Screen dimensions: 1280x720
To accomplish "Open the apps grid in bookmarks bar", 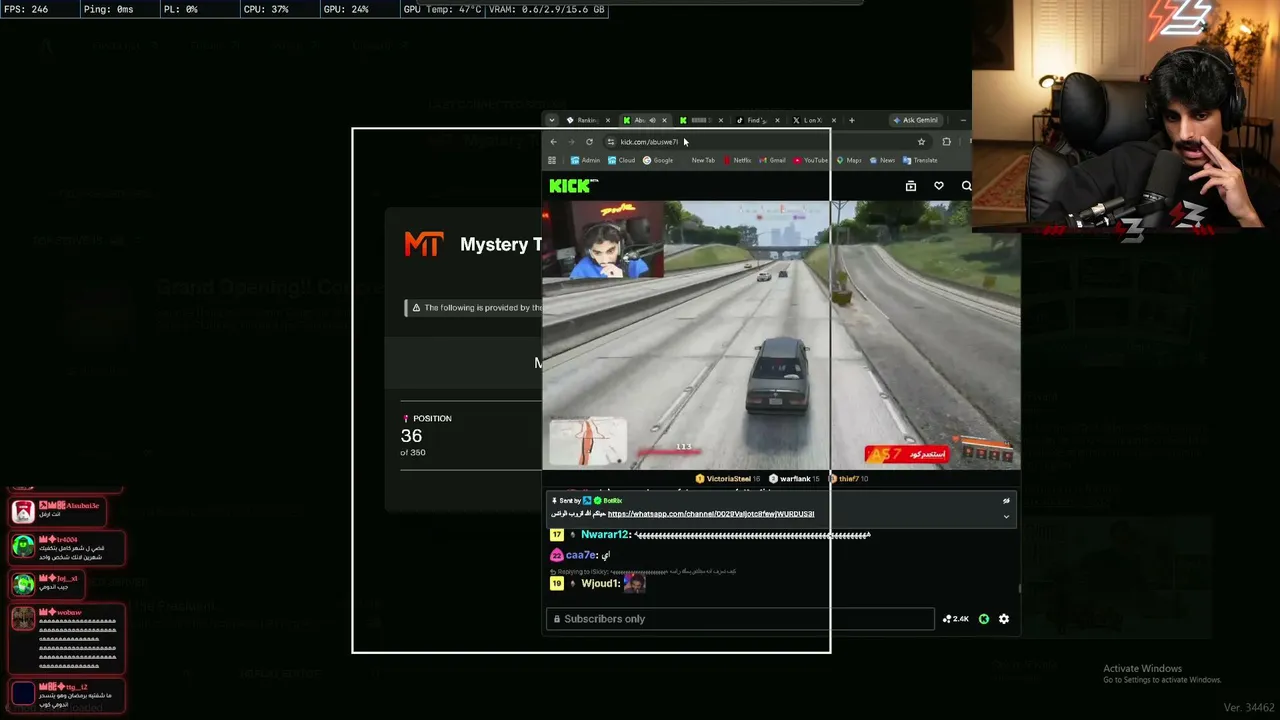I will [551, 160].
